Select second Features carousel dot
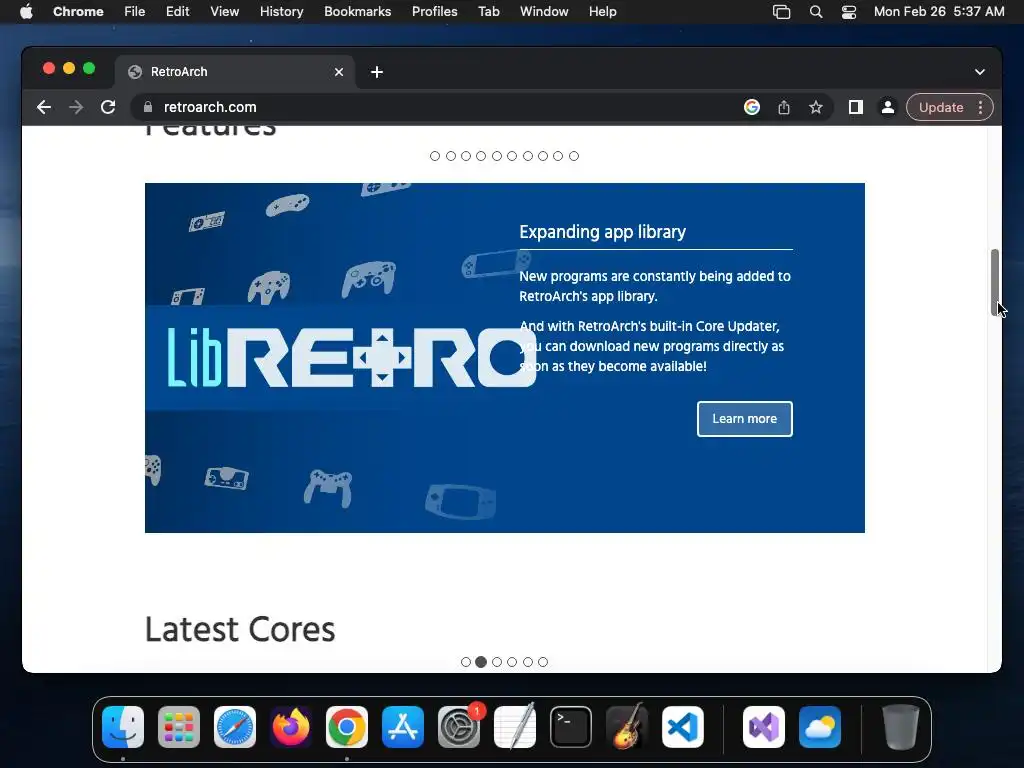Screen dimensions: 1024x768 click(451, 156)
